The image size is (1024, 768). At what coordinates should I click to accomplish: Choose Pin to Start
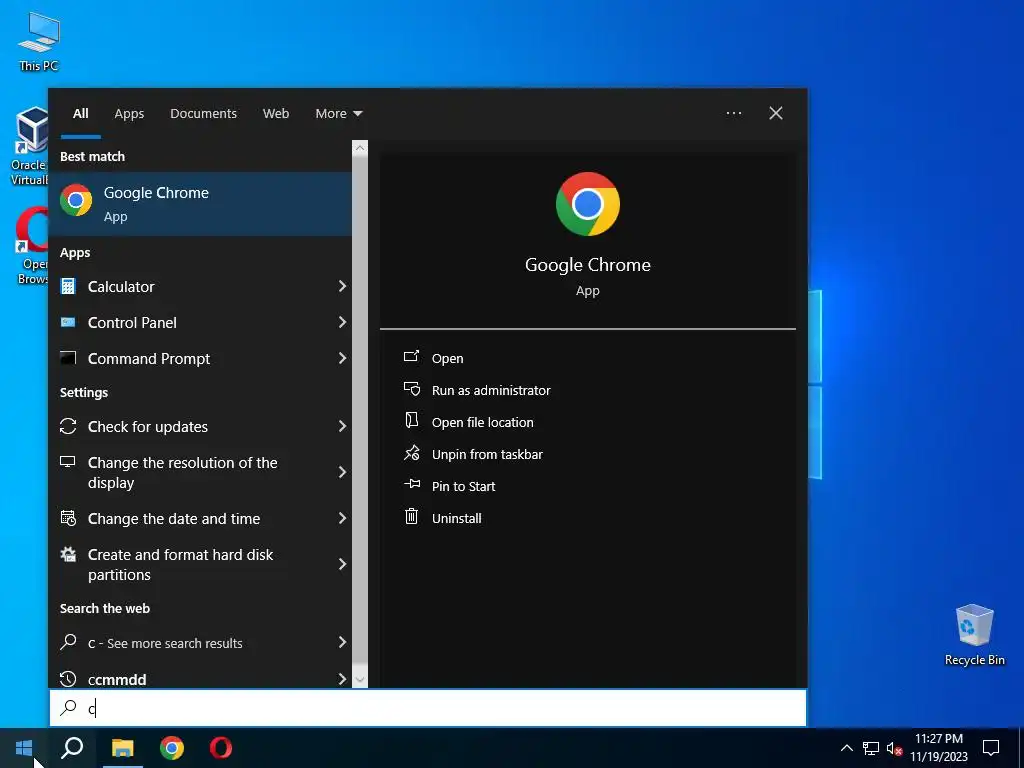(463, 487)
